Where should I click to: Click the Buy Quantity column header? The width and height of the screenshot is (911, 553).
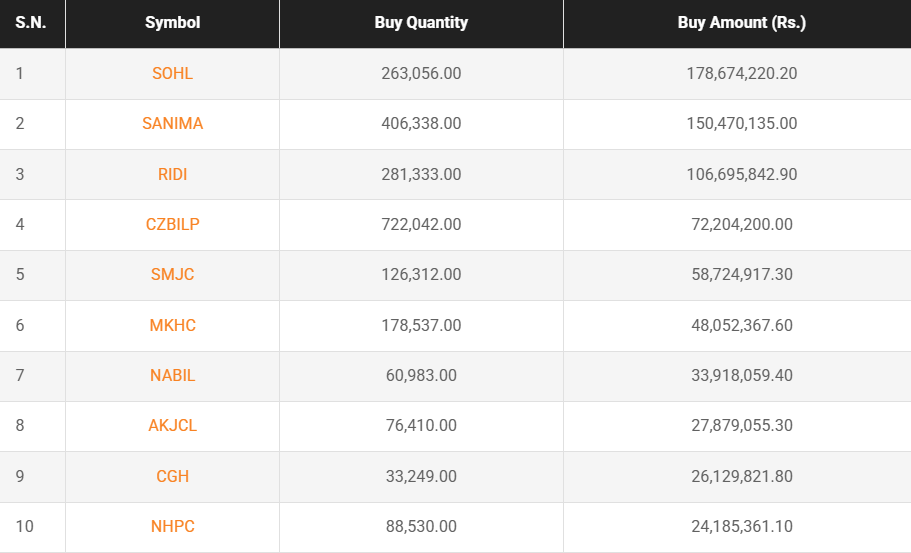pos(421,23)
